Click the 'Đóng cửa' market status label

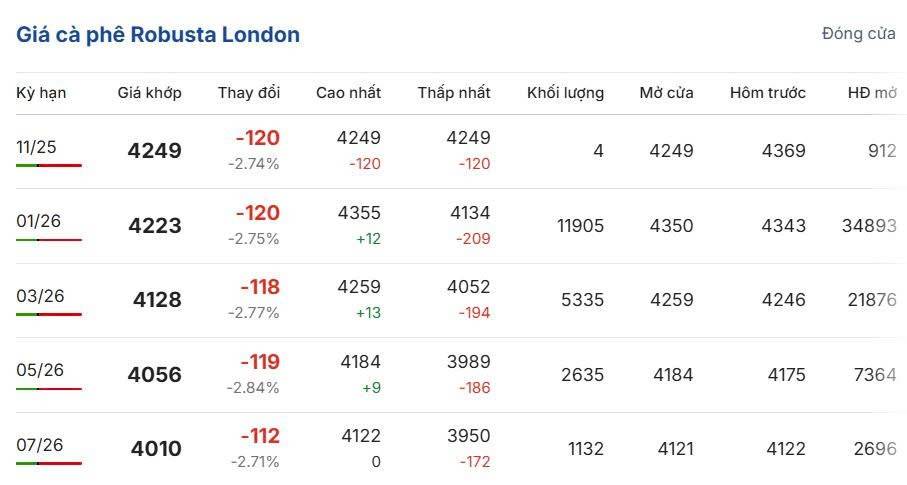[x=858, y=34]
